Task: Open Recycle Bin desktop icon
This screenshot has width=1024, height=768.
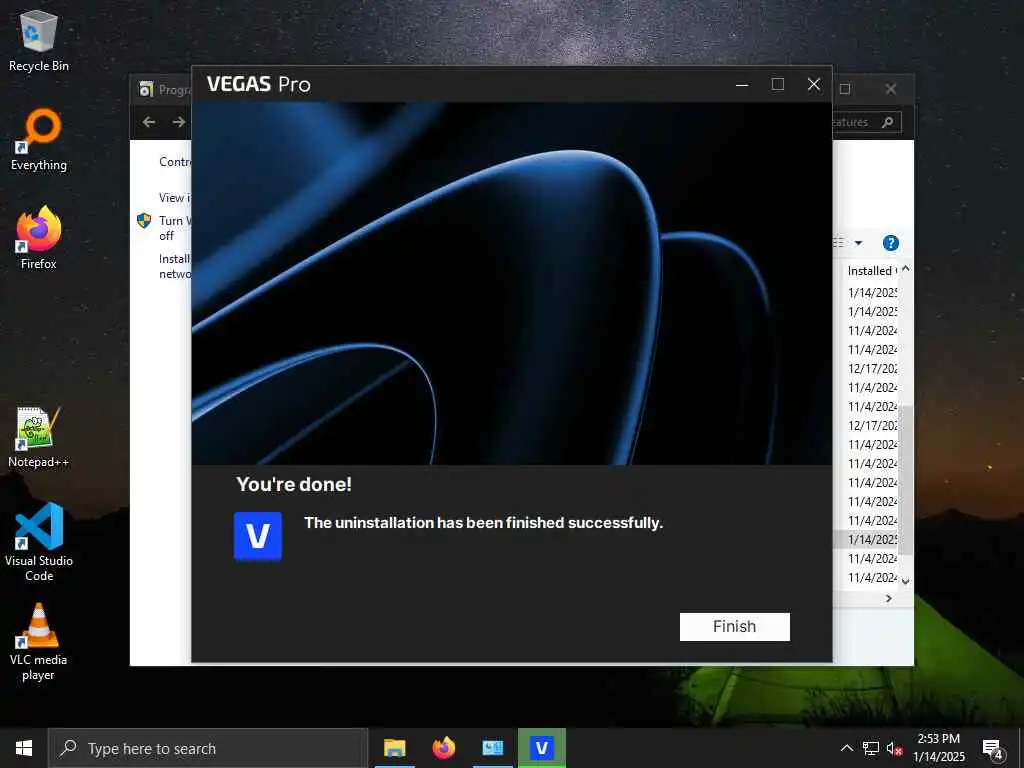Action: pos(39,40)
